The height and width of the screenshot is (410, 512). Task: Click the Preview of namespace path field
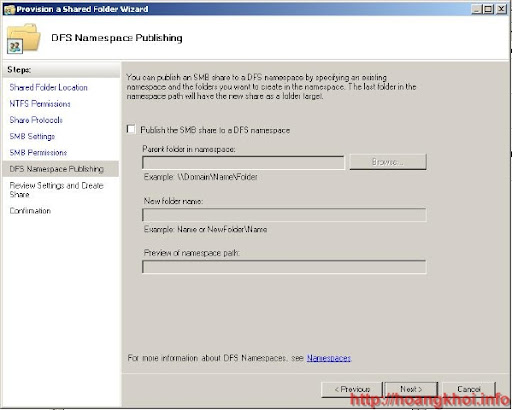(284, 267)
